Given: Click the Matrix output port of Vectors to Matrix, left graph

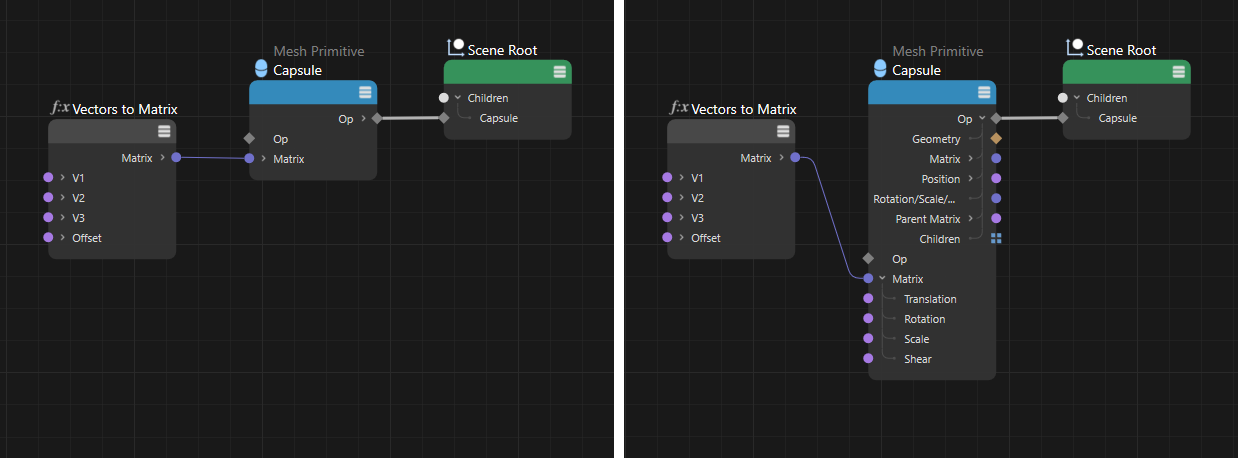Looking at the screenshot, I should 176,157.
